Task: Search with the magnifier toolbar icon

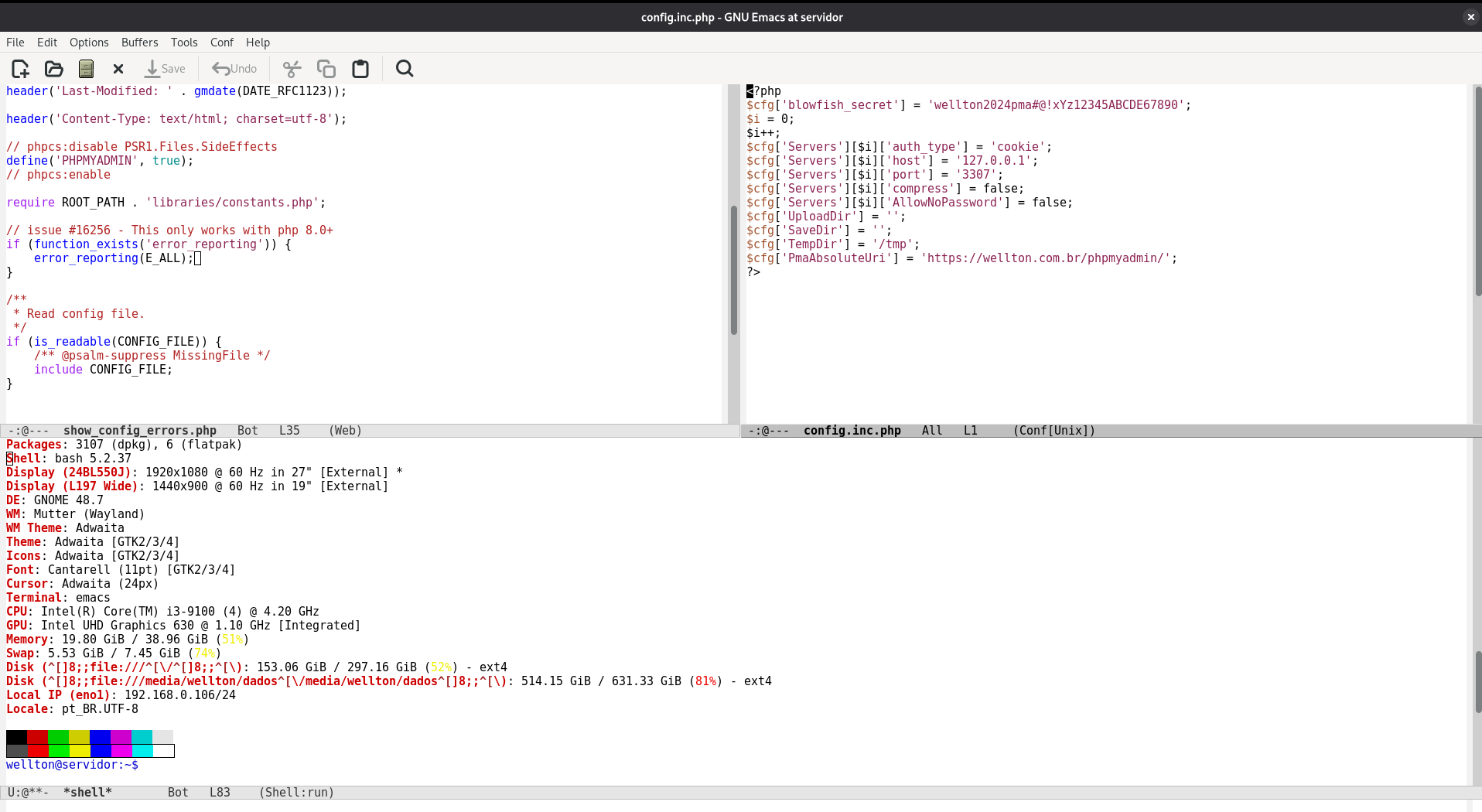Action: point(404,69)
